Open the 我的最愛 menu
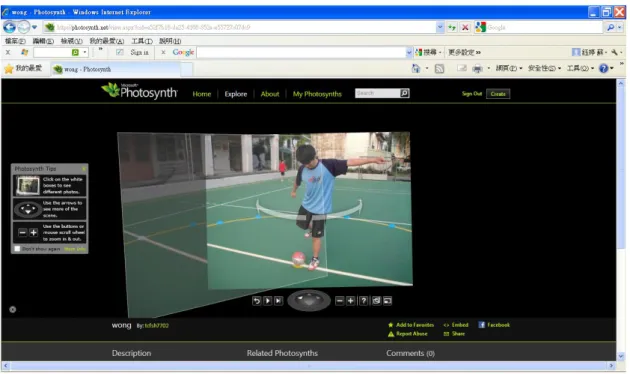Viewport: 630px width, 374px height. pos(106,41)
